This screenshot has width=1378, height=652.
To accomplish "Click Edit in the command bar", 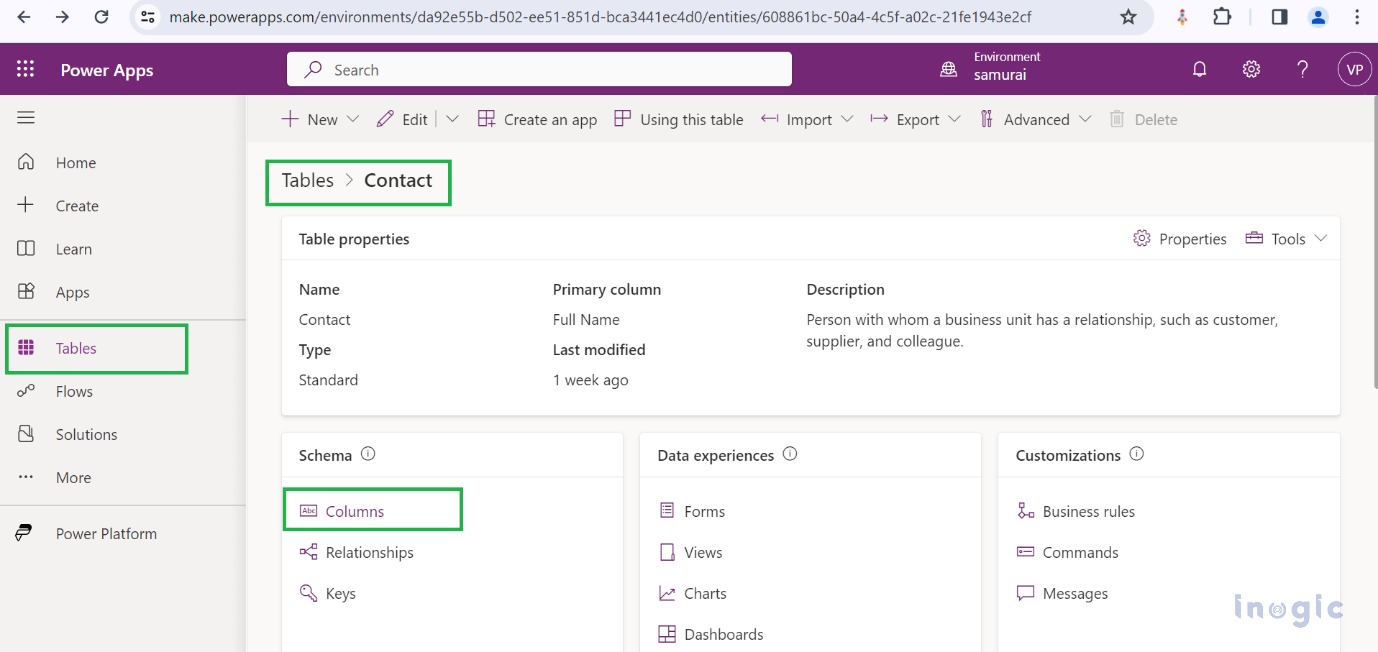I will click(402, 119).
